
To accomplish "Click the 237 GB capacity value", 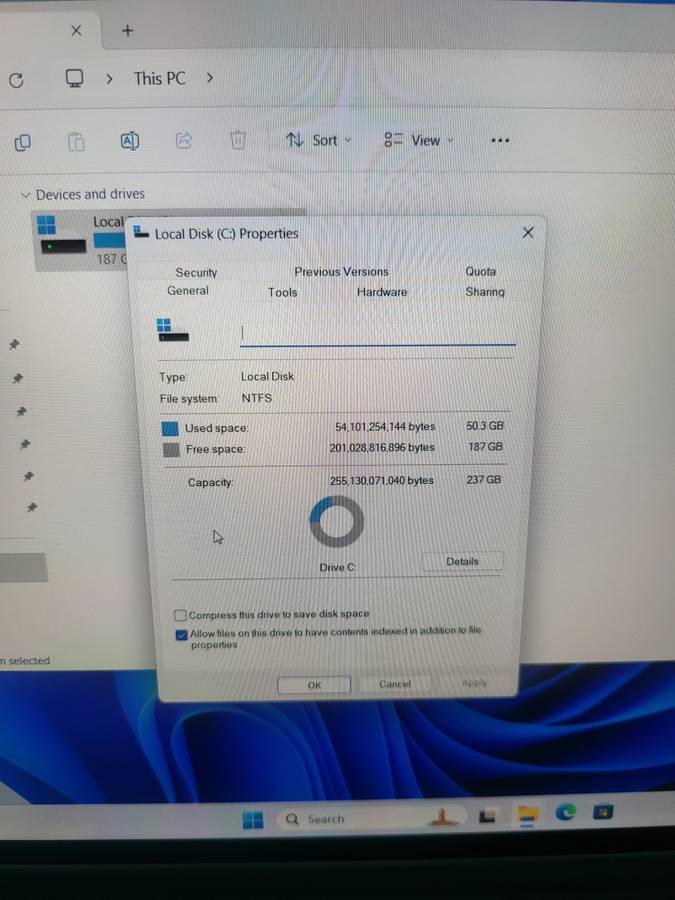I will click(x=483, y=479).
